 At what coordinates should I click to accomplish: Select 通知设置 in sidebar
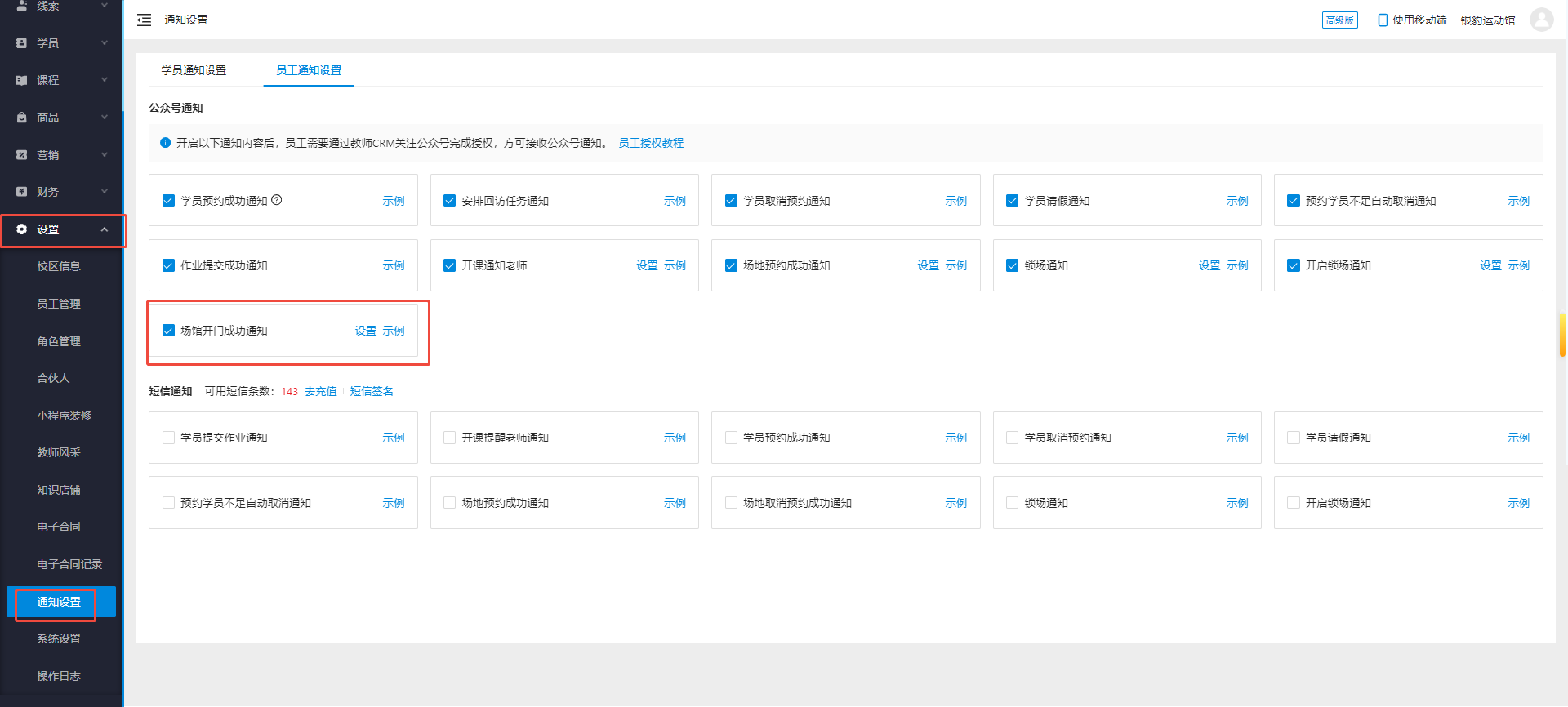pos(61,602)
